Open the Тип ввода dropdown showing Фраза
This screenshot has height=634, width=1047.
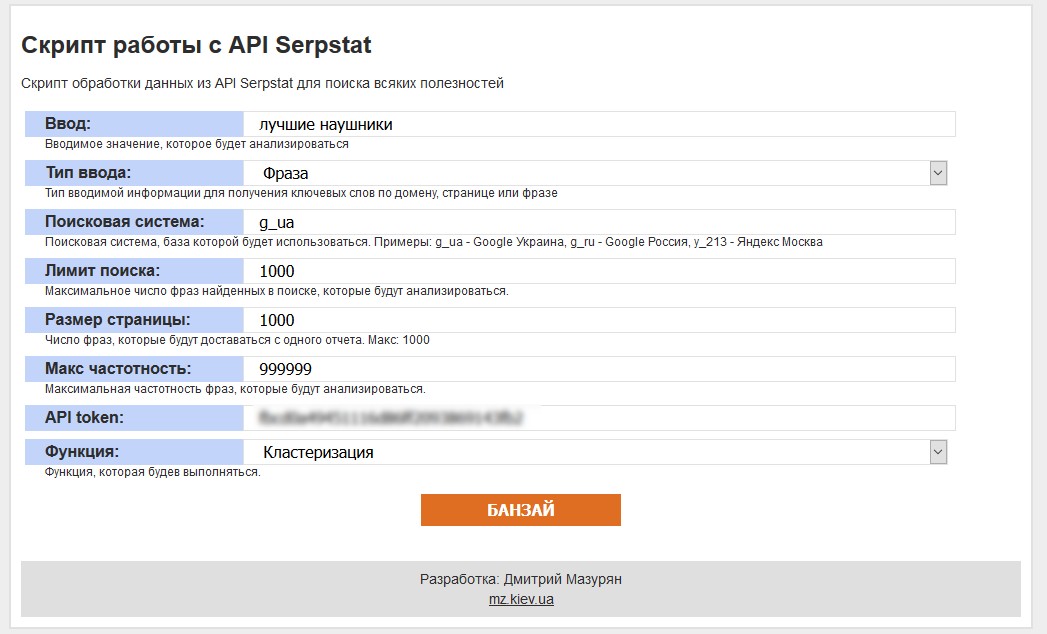pos(595,173)
